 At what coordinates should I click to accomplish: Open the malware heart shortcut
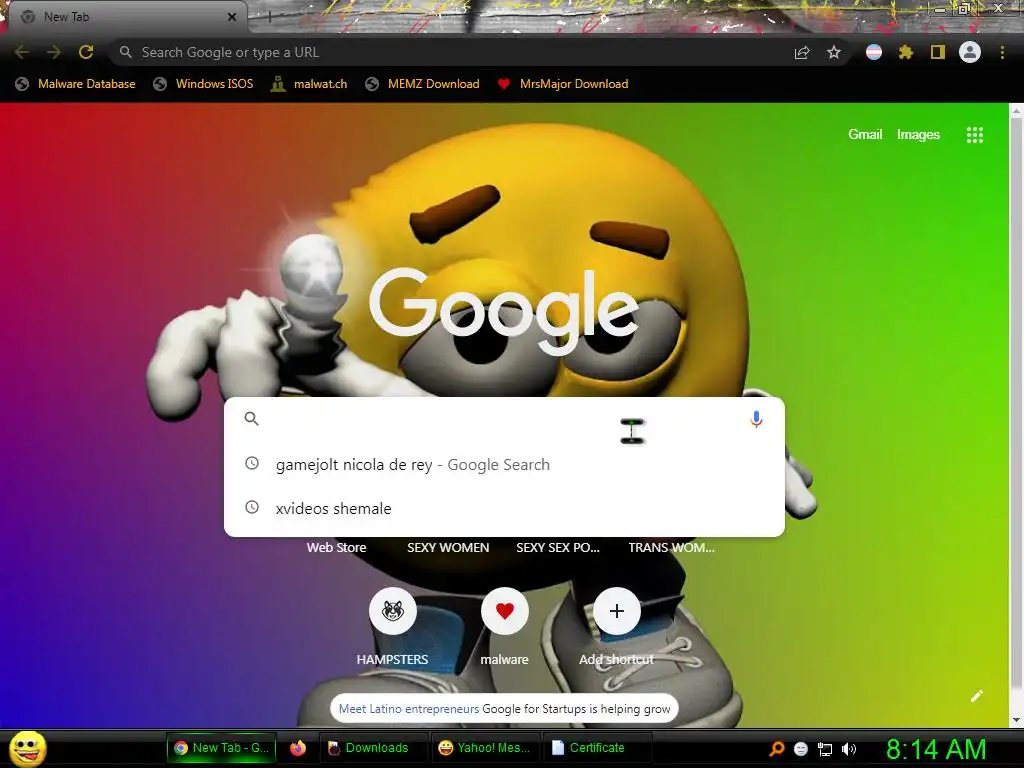click(x=504, y=611)
